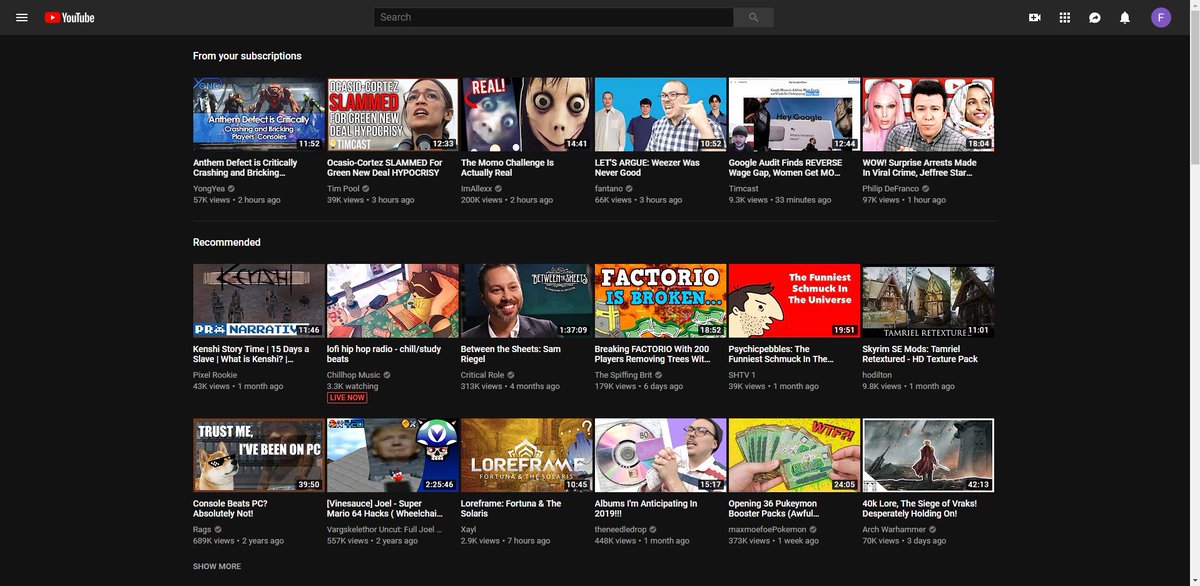The width and height of the screenshot is (1200, 586).
Task: Open the notifications bell
Action: click(1125, 17)
